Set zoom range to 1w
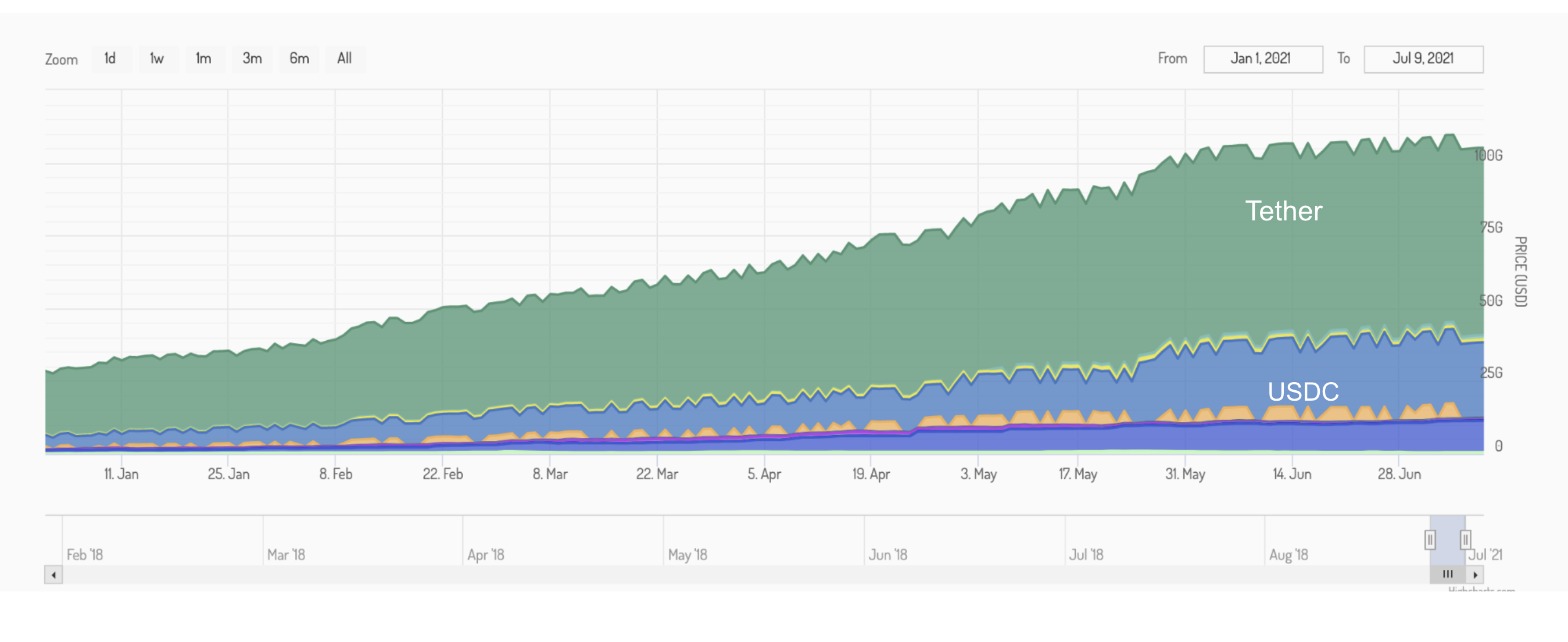Image resolution: width=1568 pixels, height=642 pixels. point(157,59)
